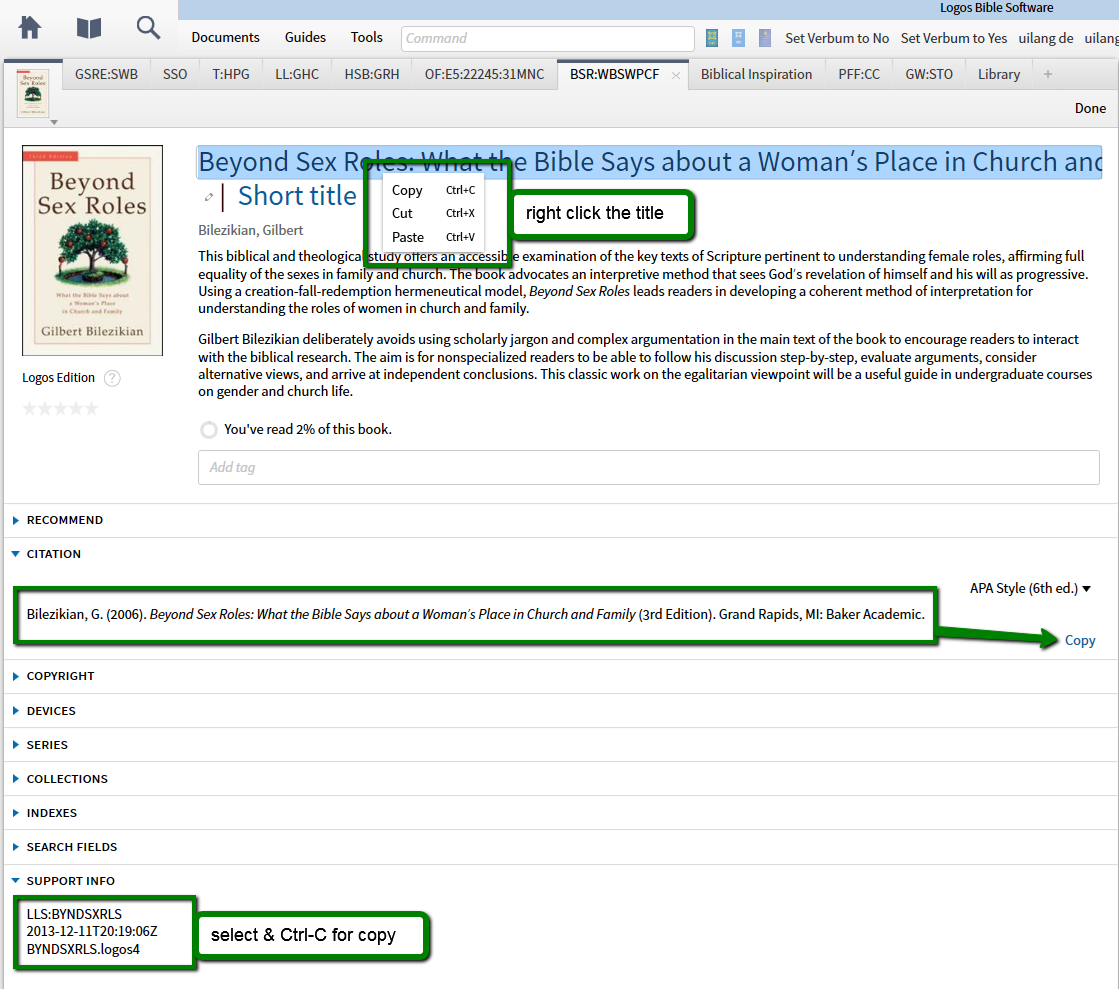This screenshot has width=1119, height=989.
Task: Click the citation Copy link
Action: 1080,641
